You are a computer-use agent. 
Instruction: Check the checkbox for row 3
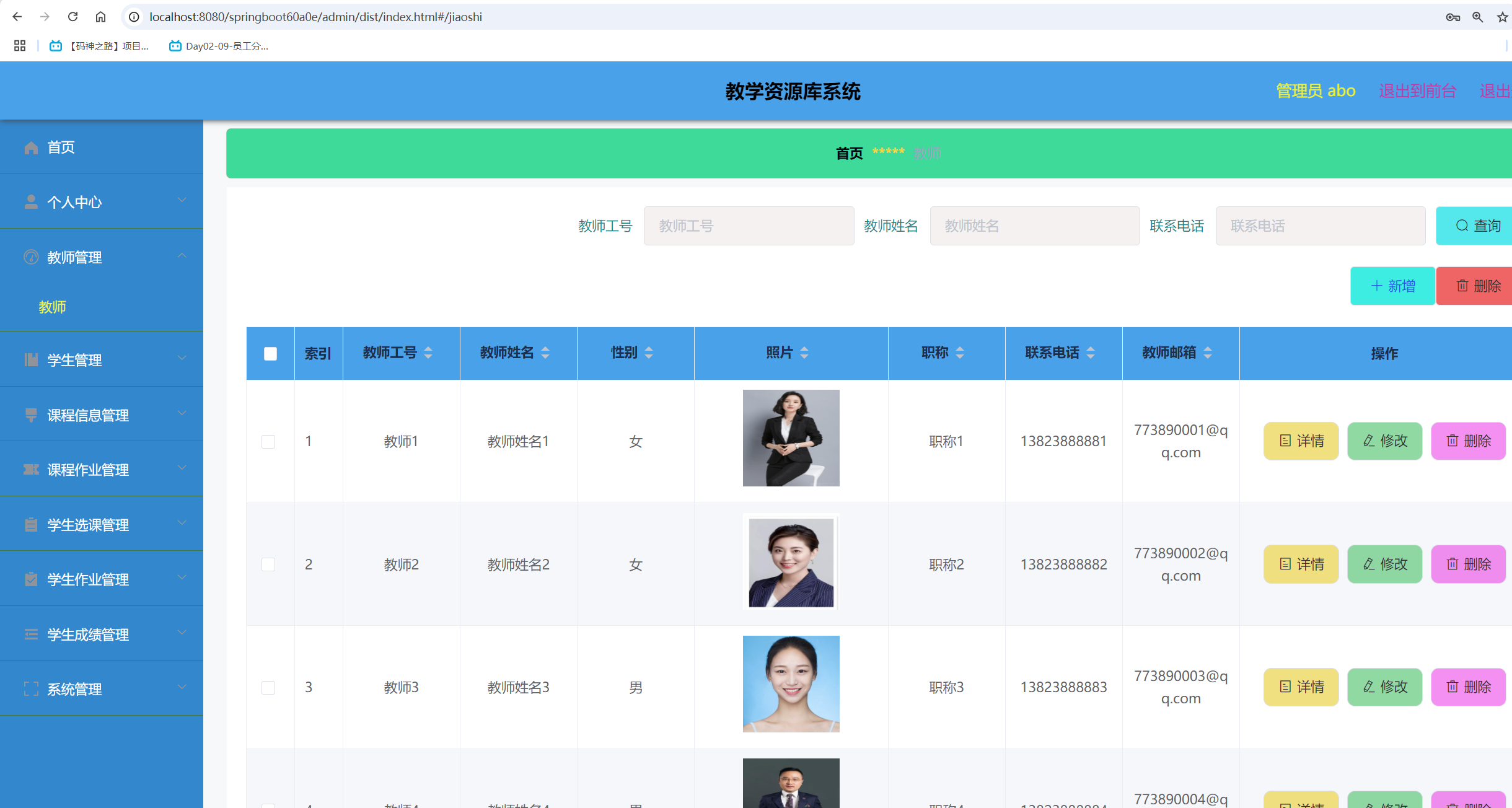pos(268,687)
